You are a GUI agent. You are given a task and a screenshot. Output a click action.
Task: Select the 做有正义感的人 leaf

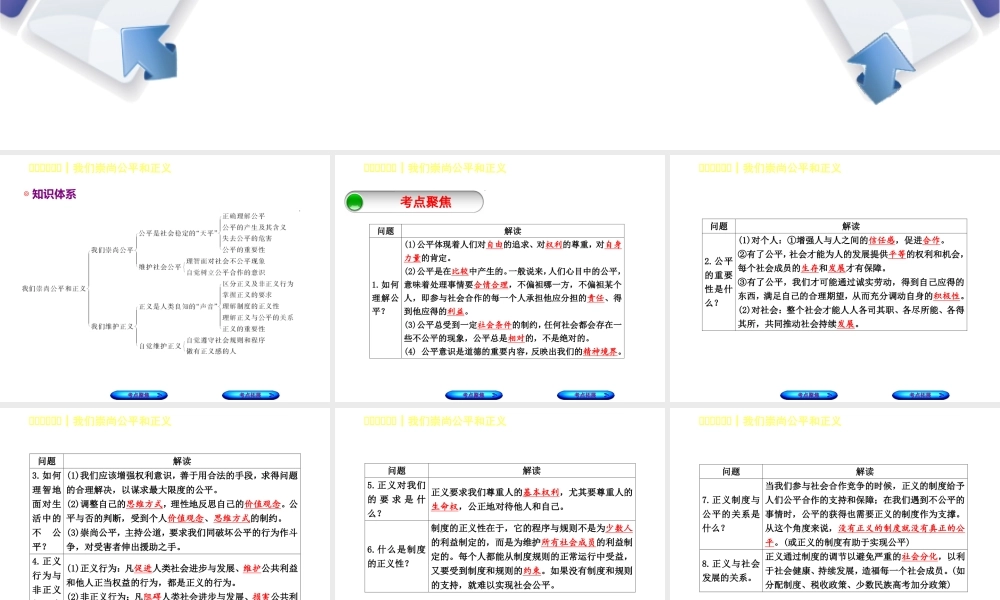(x=211, y=351)
